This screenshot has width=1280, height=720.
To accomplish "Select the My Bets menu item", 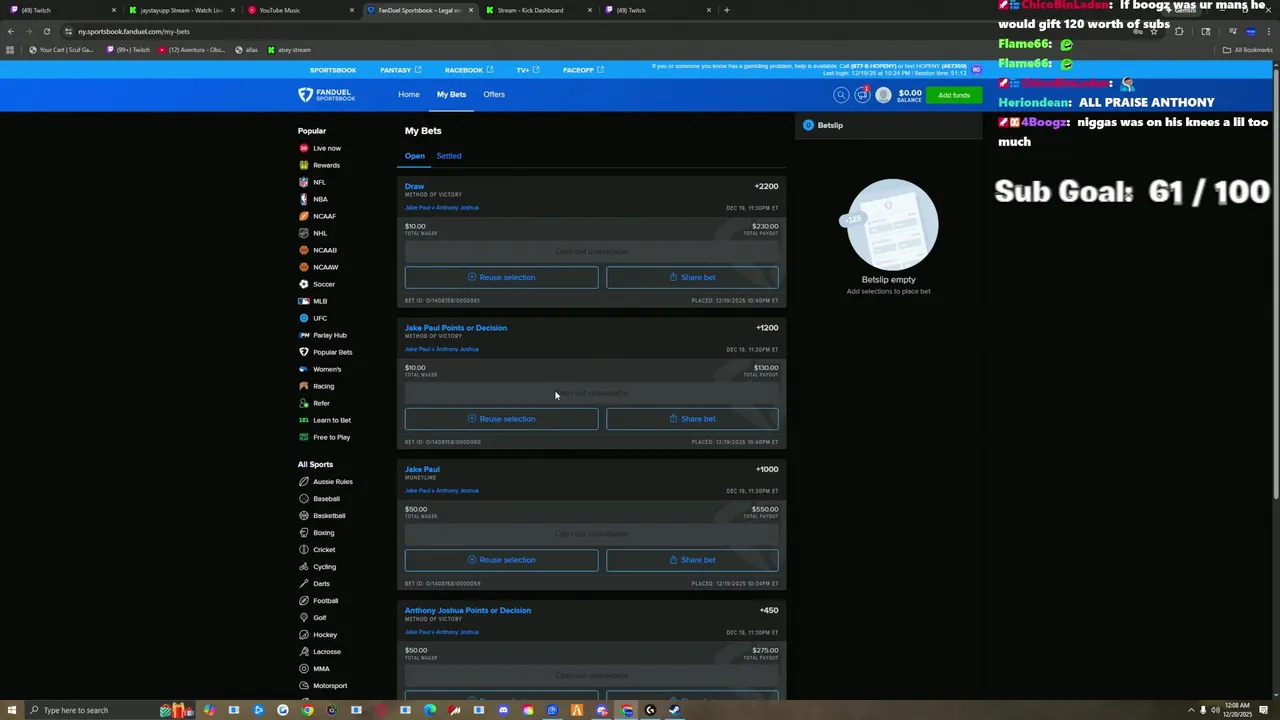I will click(451, 94).
